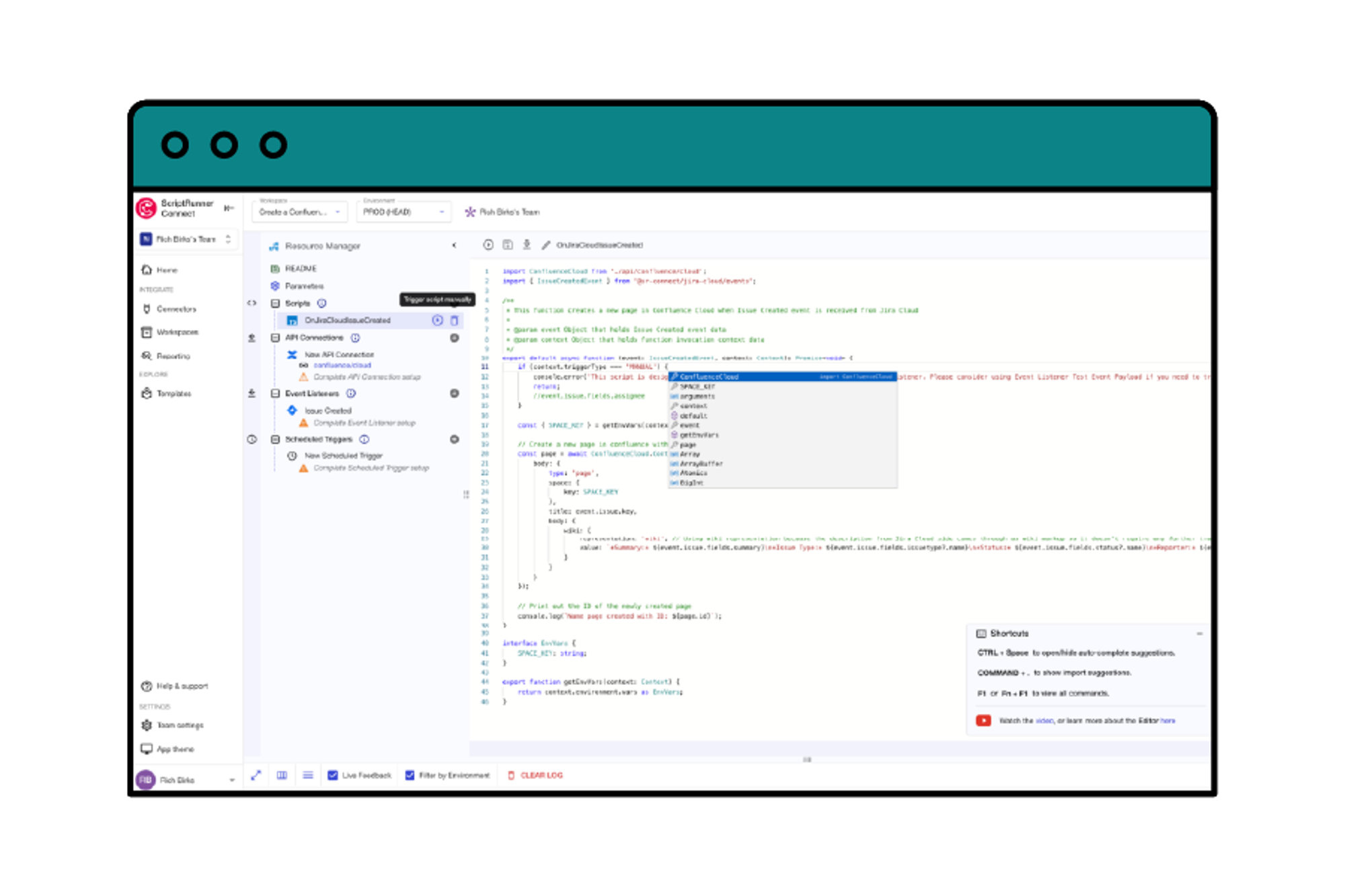1345x896 pixels.
Task: Select New API Connection item
Action: coord(339,355)
